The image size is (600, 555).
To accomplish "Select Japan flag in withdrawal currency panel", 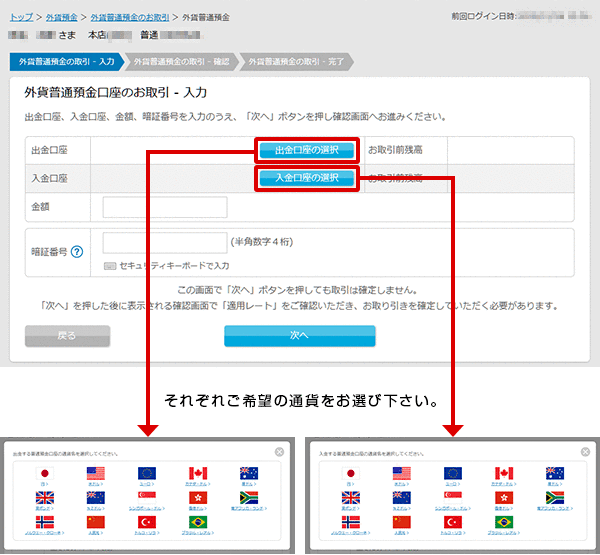I will (43, 473).
